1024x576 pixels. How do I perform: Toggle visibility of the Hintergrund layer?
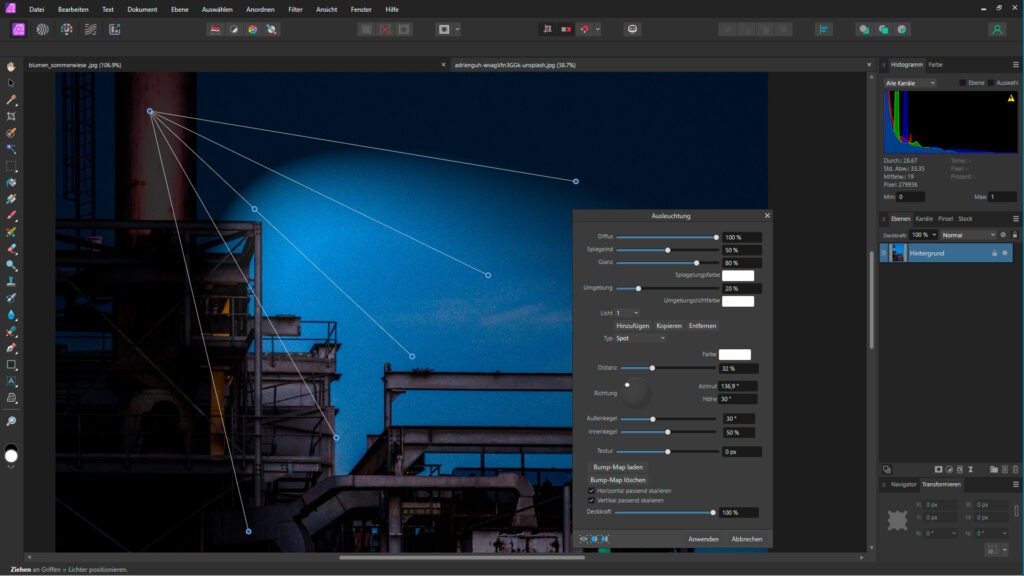[1004, 253]
